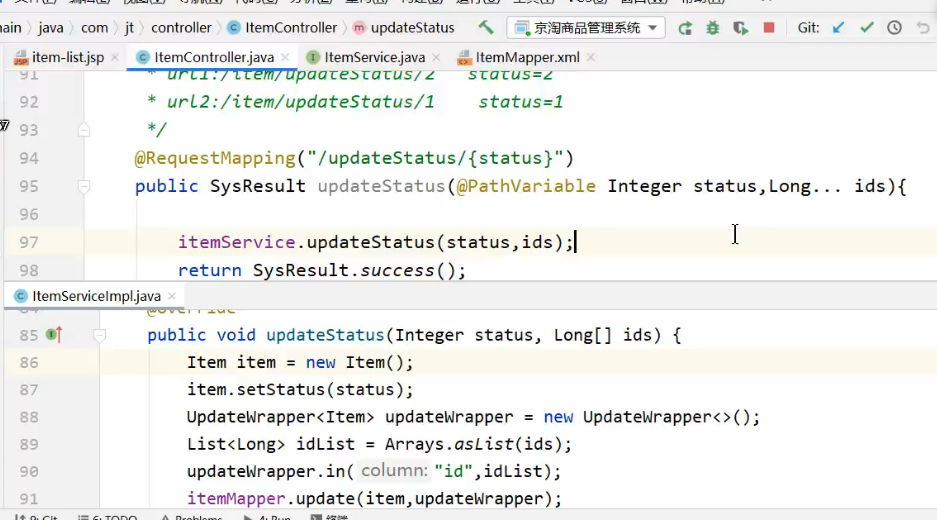Click the updateStatus method breadcrumb
937x520 pixels.
pyautogui.click(x=404, y=27)
